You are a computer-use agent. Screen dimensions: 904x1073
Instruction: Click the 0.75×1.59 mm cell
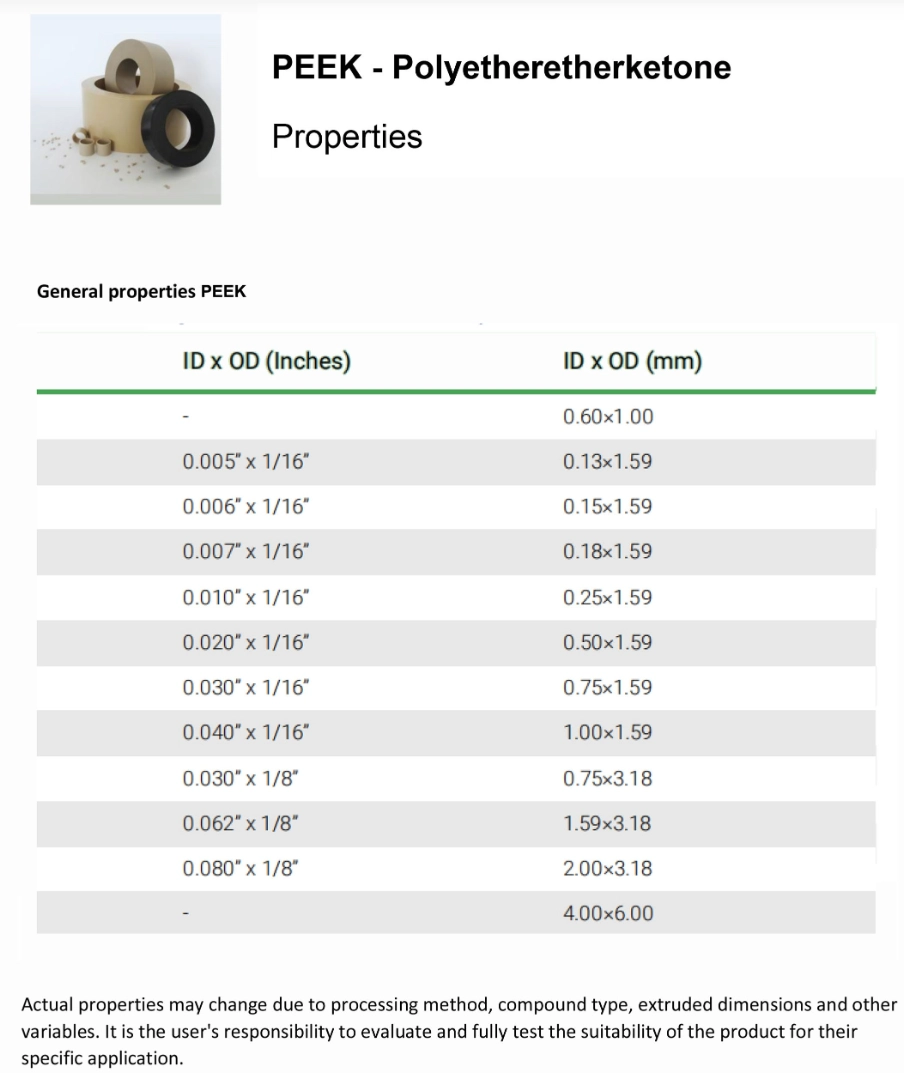607,687
